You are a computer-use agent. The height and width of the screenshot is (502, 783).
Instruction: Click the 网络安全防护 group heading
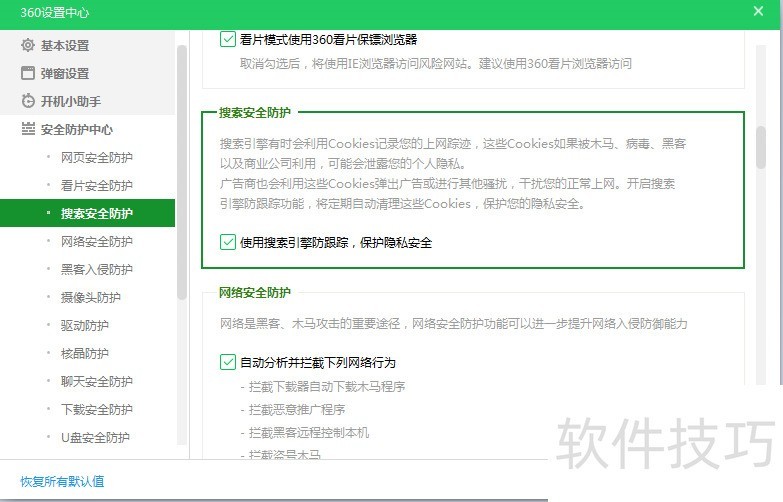[255, 292]
